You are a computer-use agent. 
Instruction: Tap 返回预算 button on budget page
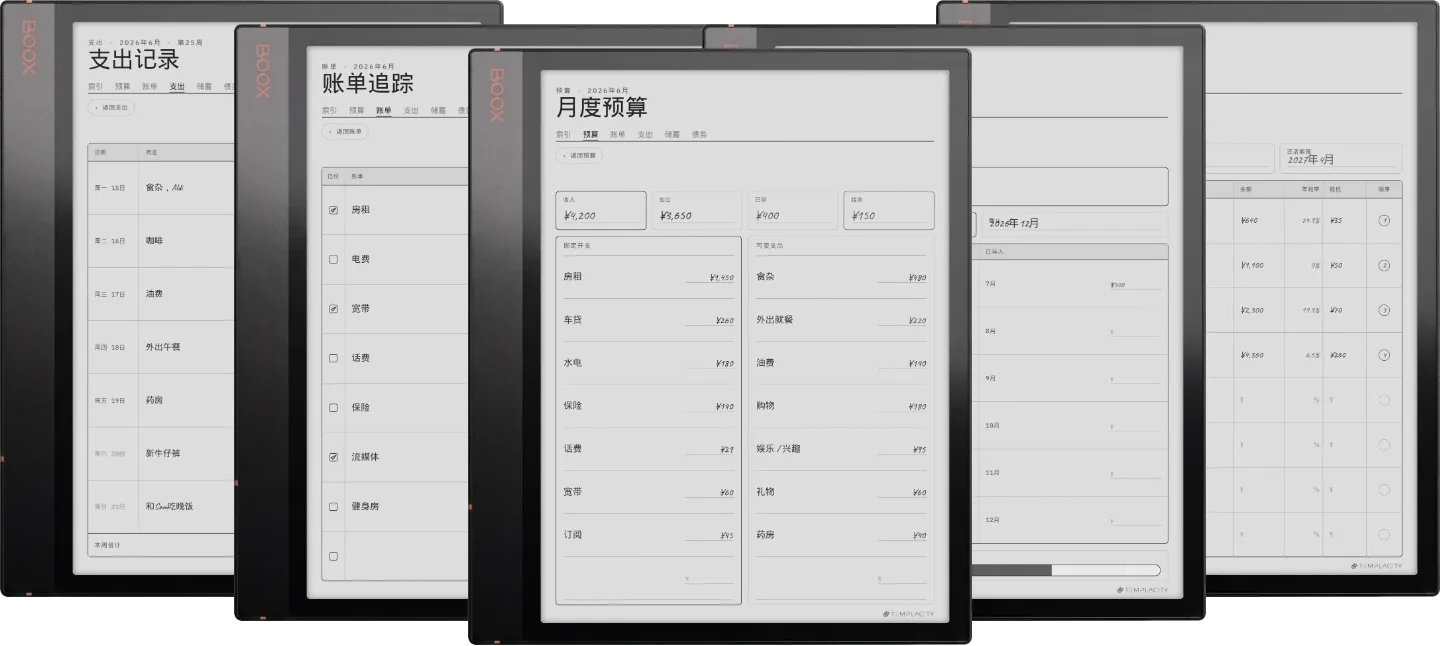[x=580, y=156]
